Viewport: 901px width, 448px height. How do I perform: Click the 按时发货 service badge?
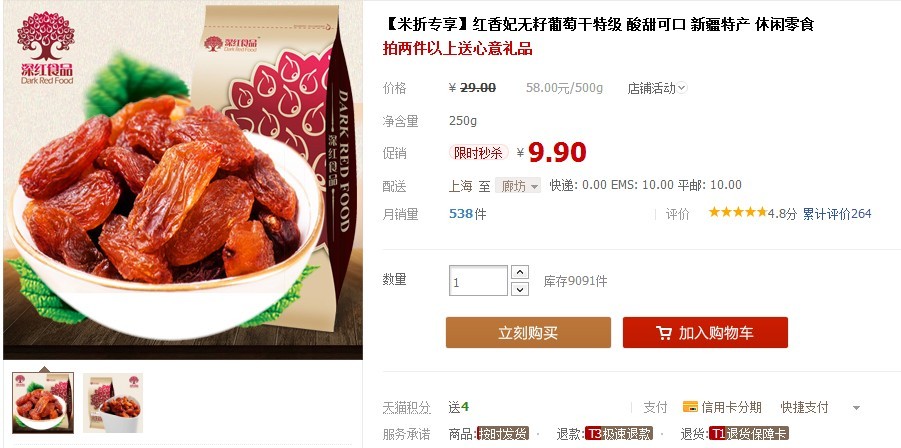pos(503,434)
